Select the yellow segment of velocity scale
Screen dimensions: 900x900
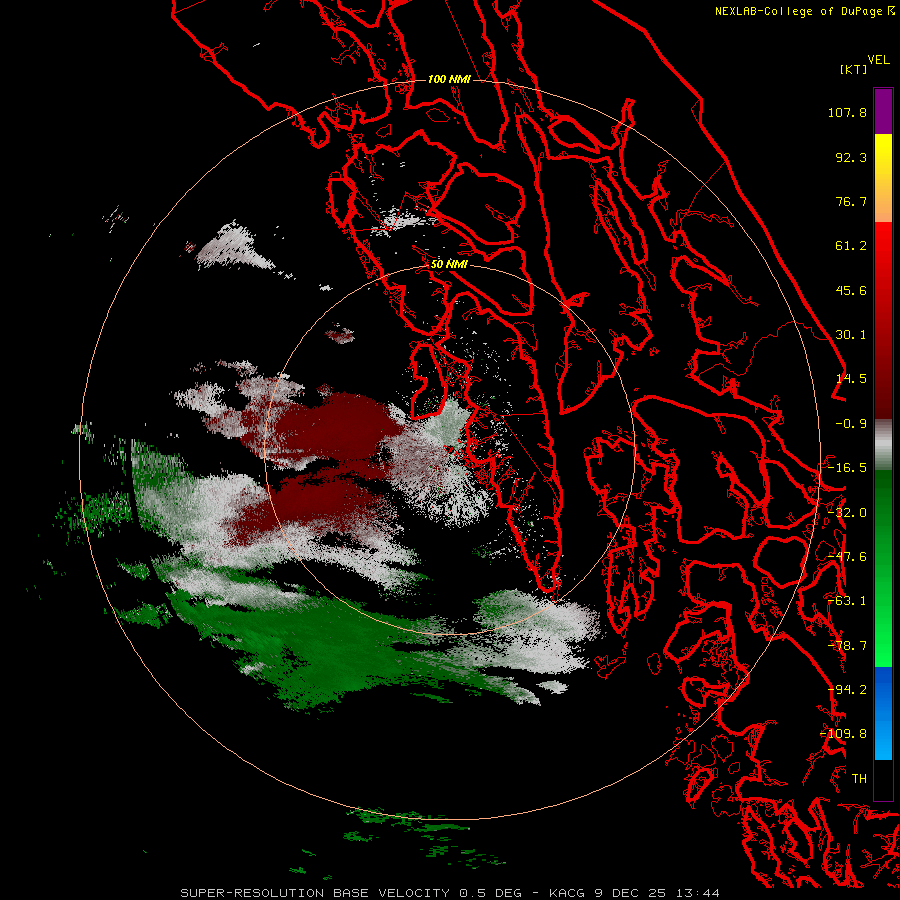[x=883, y=178]
